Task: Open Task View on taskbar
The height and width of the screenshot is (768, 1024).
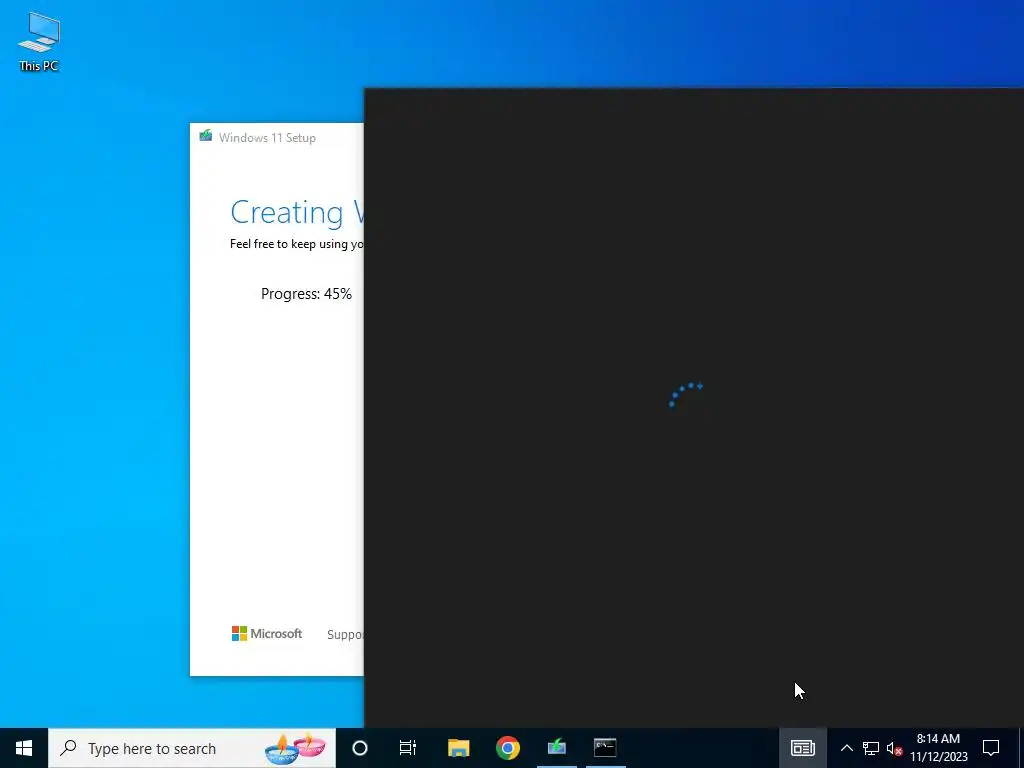Action: [x=408, y=748]
